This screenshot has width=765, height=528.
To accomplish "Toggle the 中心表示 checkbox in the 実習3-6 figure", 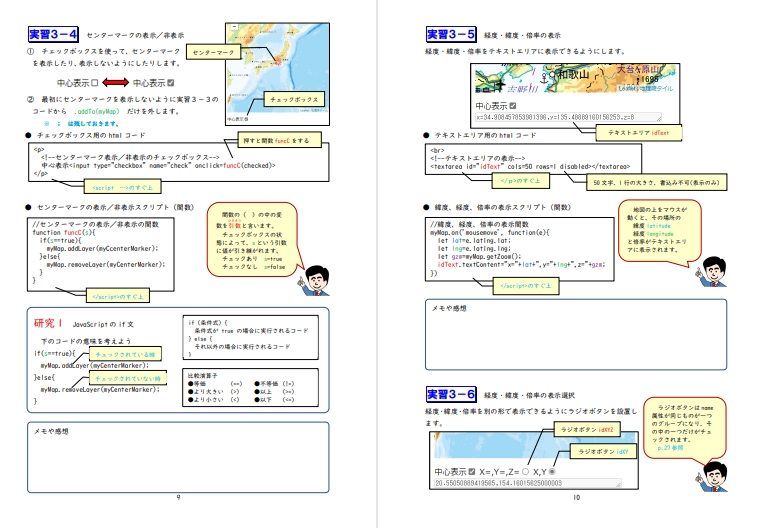I will click(472, 471).
